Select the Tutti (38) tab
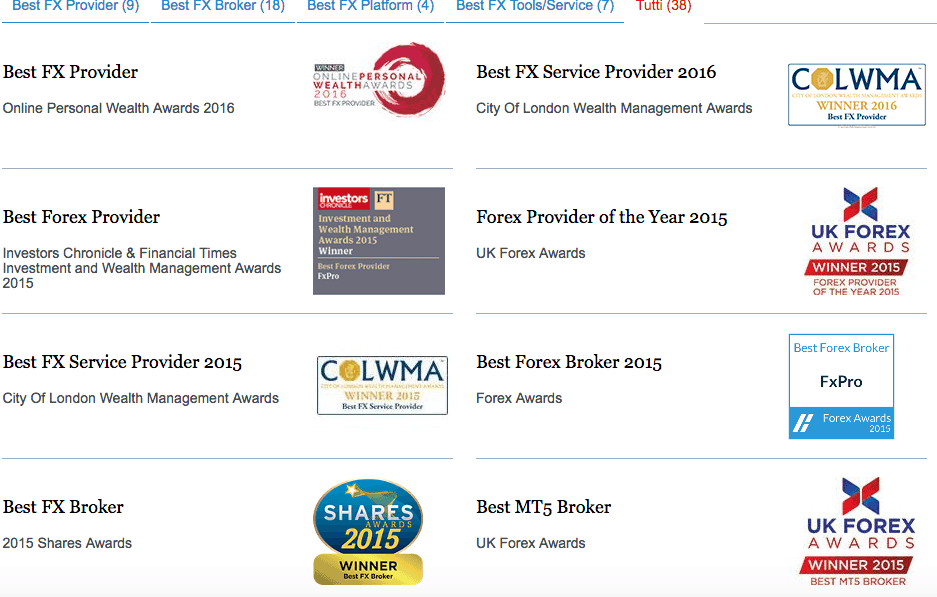This screenshot has height=597, width=937. [664, 7]
